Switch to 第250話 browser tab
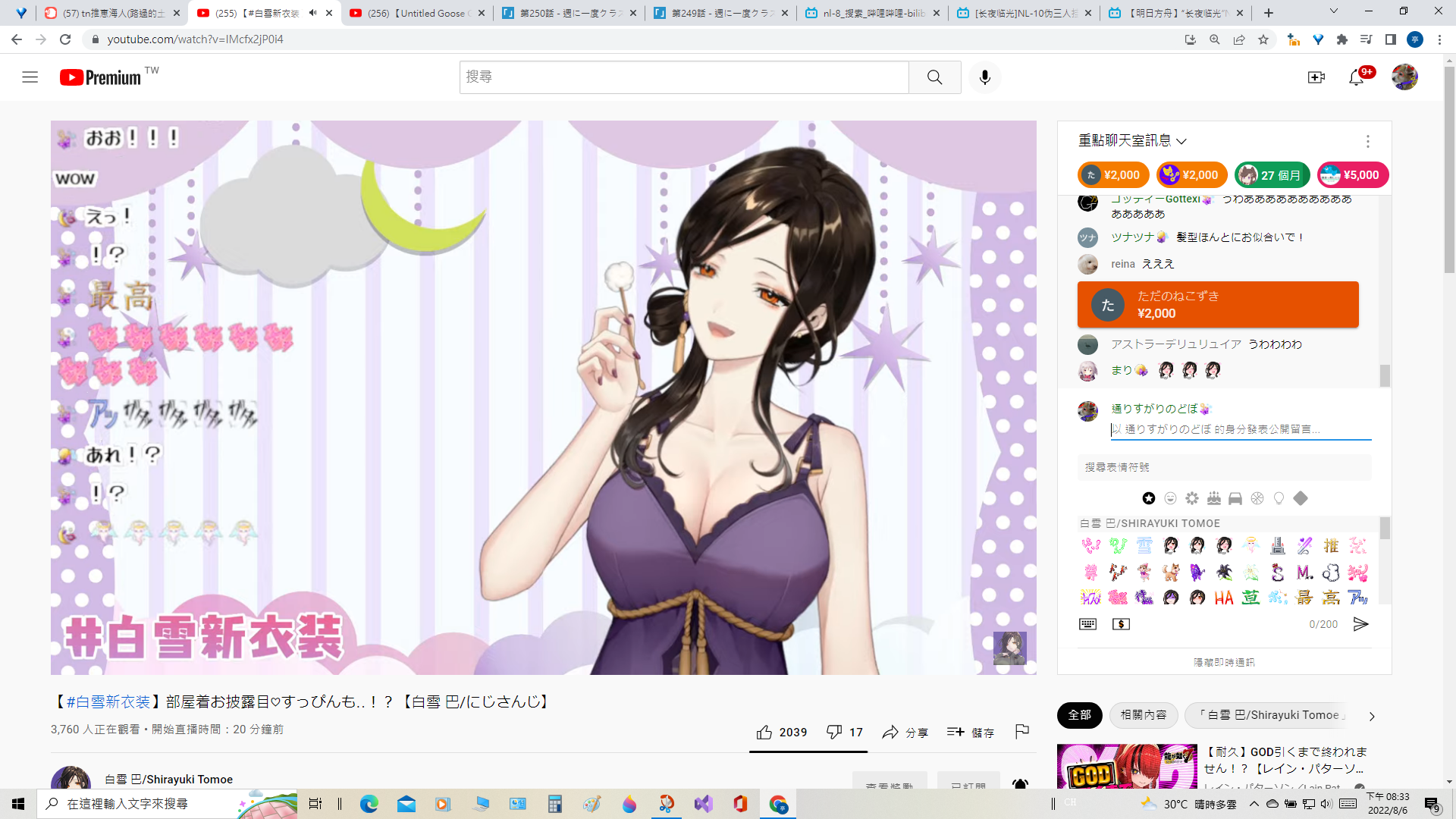Screen dimensions: 1456x819 point(570,13)
